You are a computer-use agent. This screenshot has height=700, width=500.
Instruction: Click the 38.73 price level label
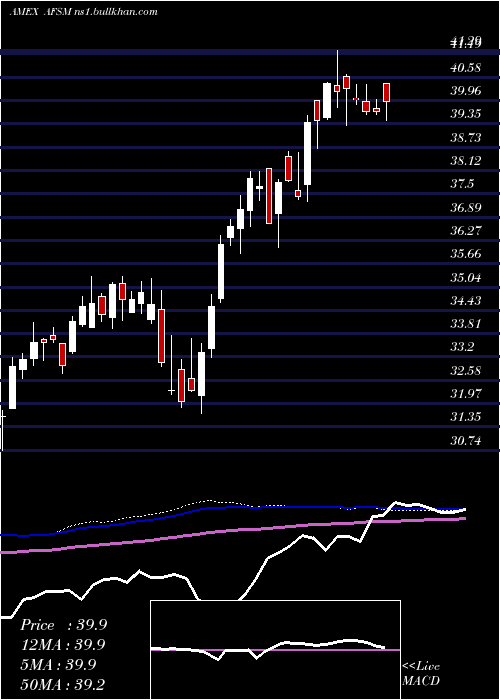coord(466,138)
